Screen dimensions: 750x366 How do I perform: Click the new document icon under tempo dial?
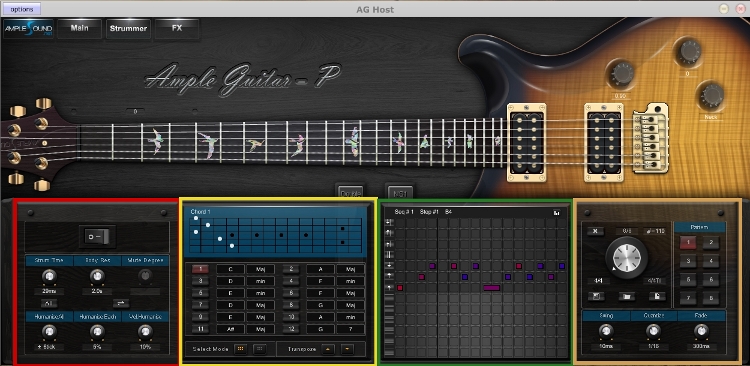(x=657, y=297)
